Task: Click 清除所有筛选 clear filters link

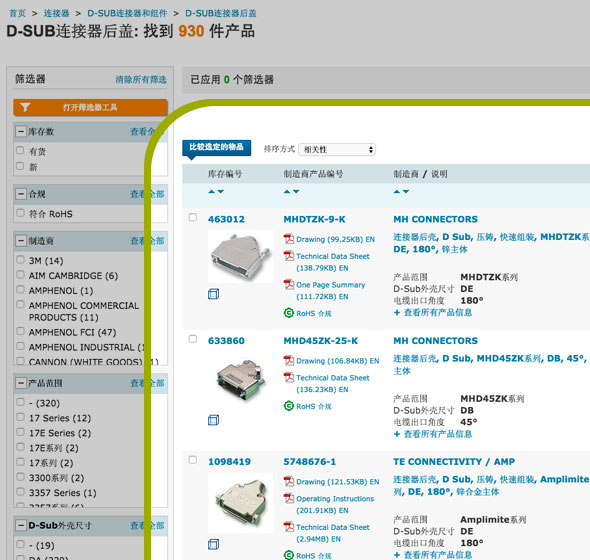Action: 141,79
